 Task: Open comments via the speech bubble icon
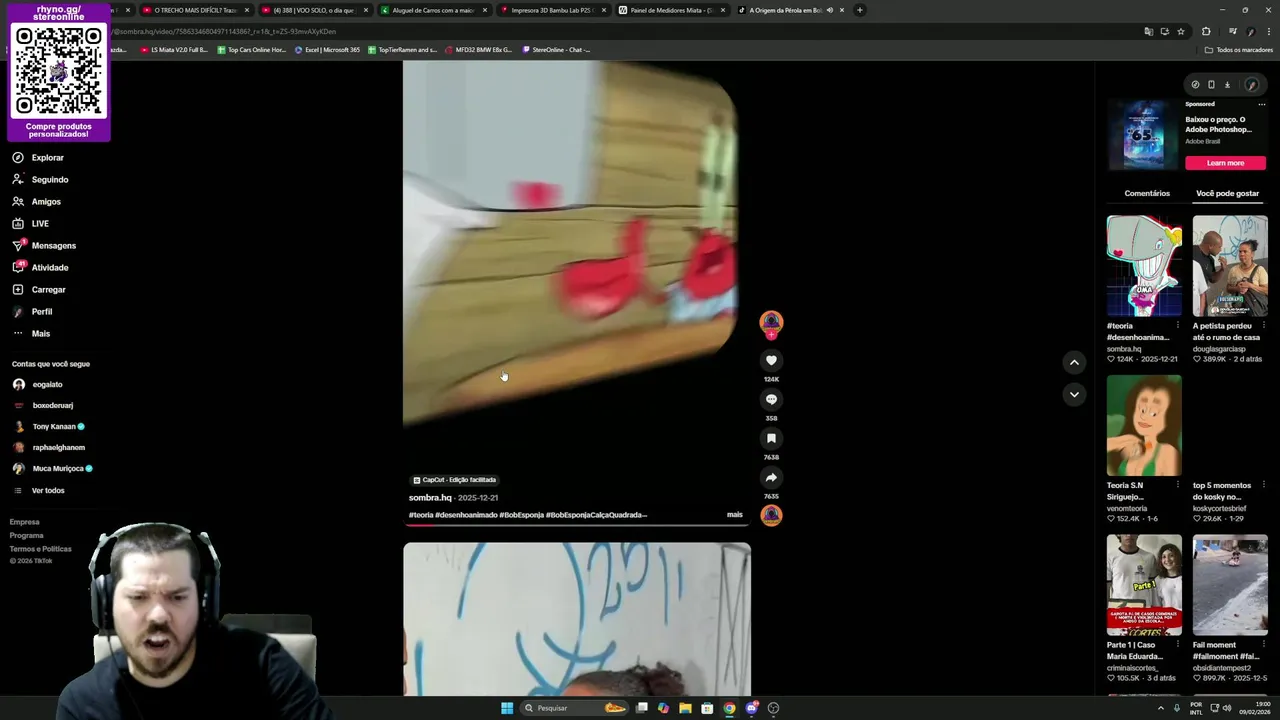[771, 399]
